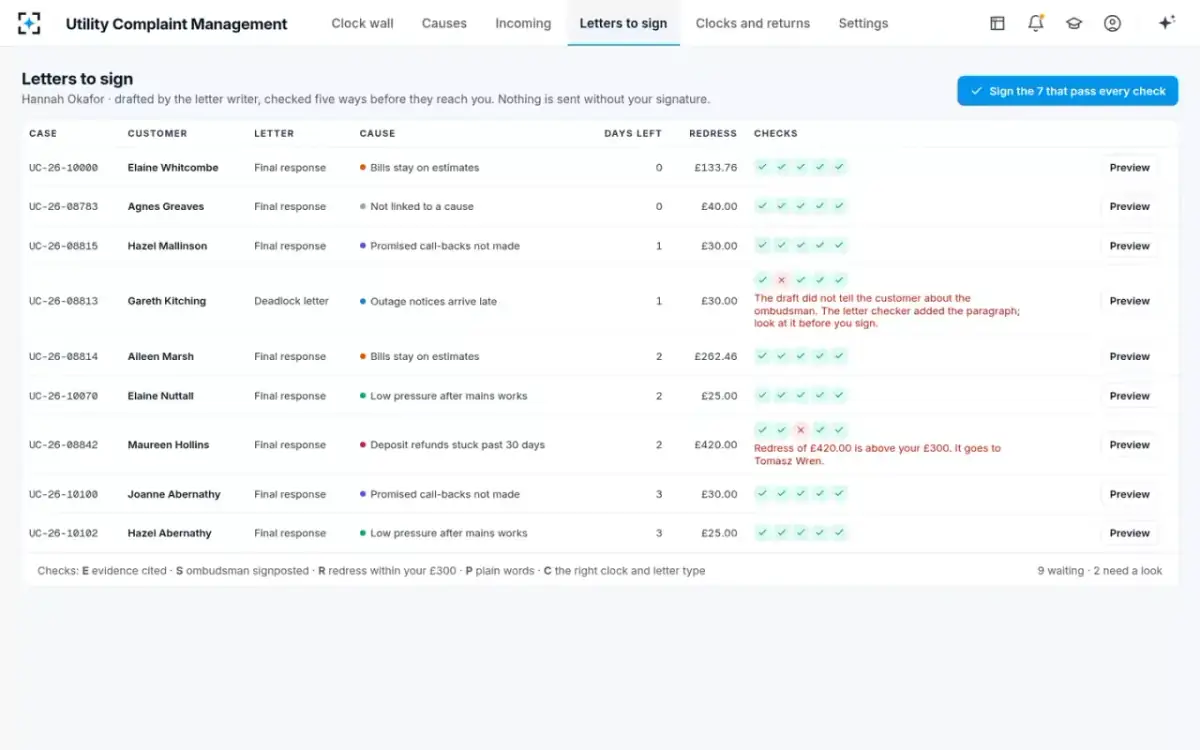Open Clocks and returns tab
Viewport: 1200px width, 750px height.
pyautogui.click(x=753, y=23)
